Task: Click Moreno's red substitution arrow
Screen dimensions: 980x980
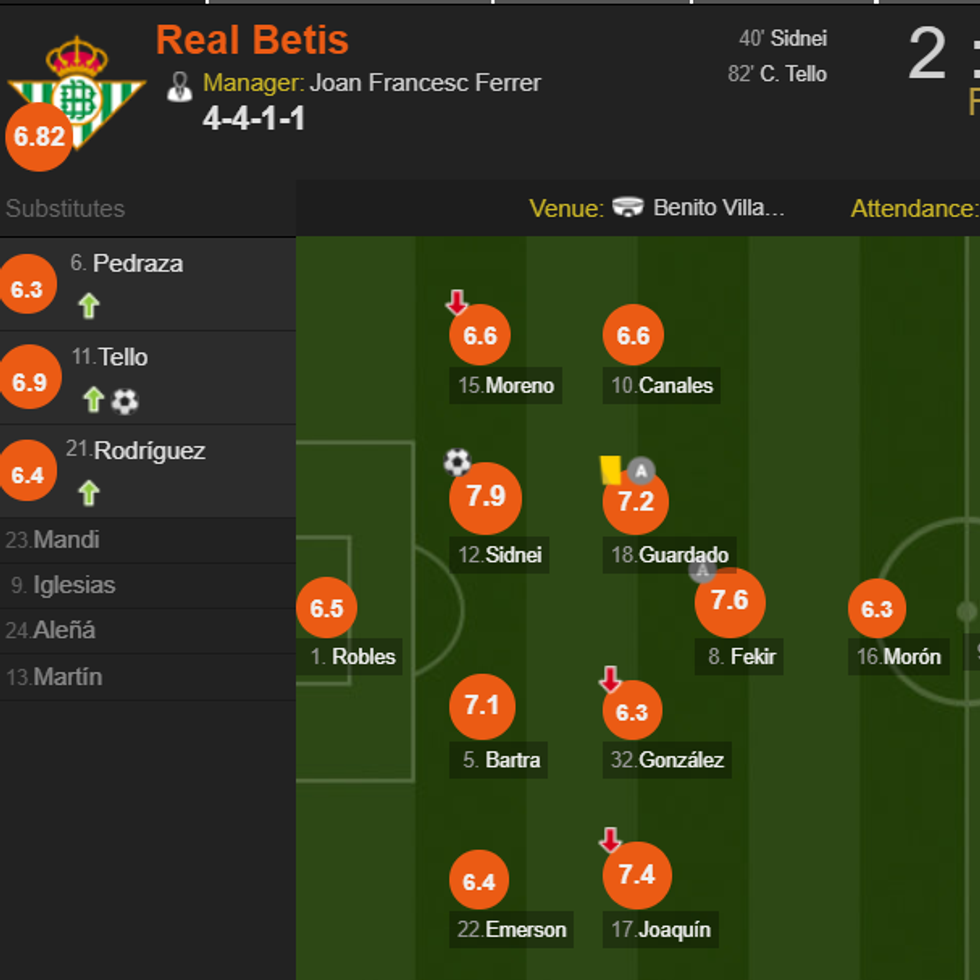Action: click(x=457, y=302)
